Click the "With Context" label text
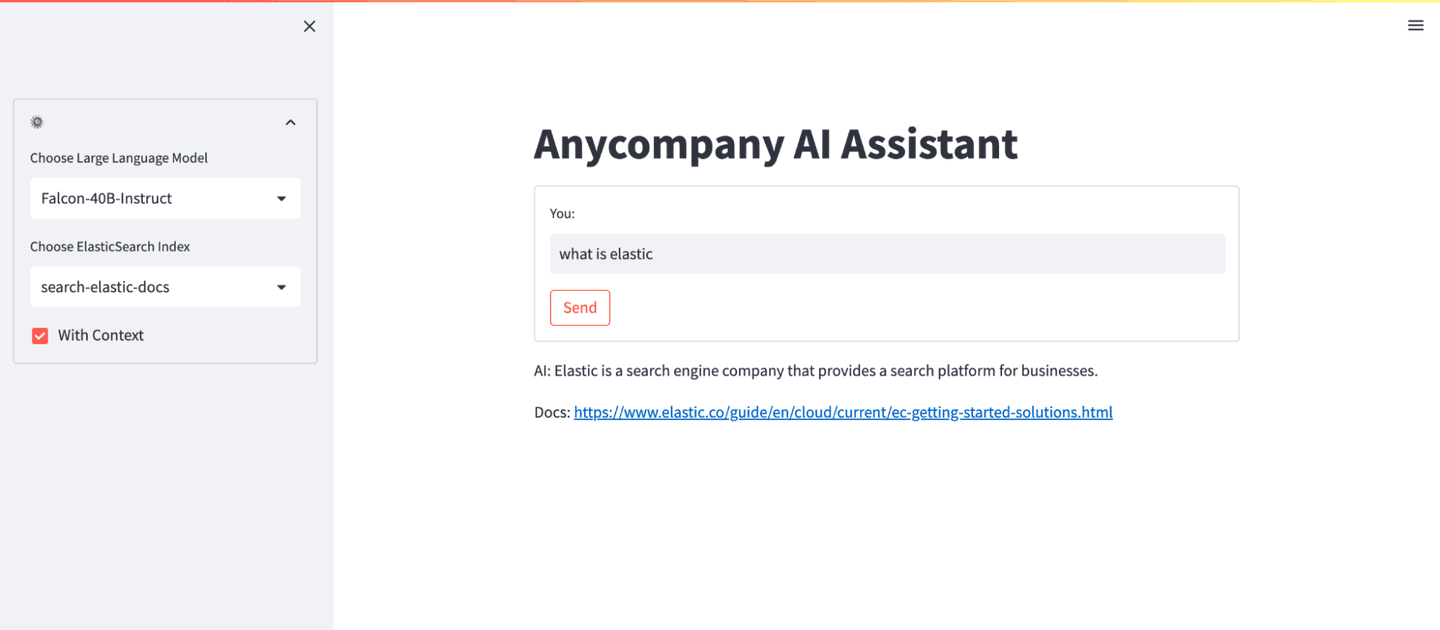This screenshot has width=1440, height=630. pyautogui.click(x=101, y=335)
